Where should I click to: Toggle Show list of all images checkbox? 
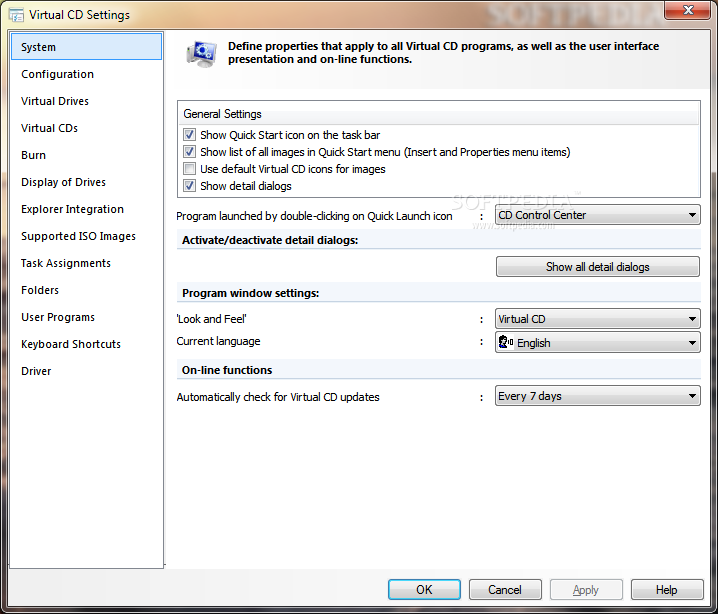(x=189, y=152)
